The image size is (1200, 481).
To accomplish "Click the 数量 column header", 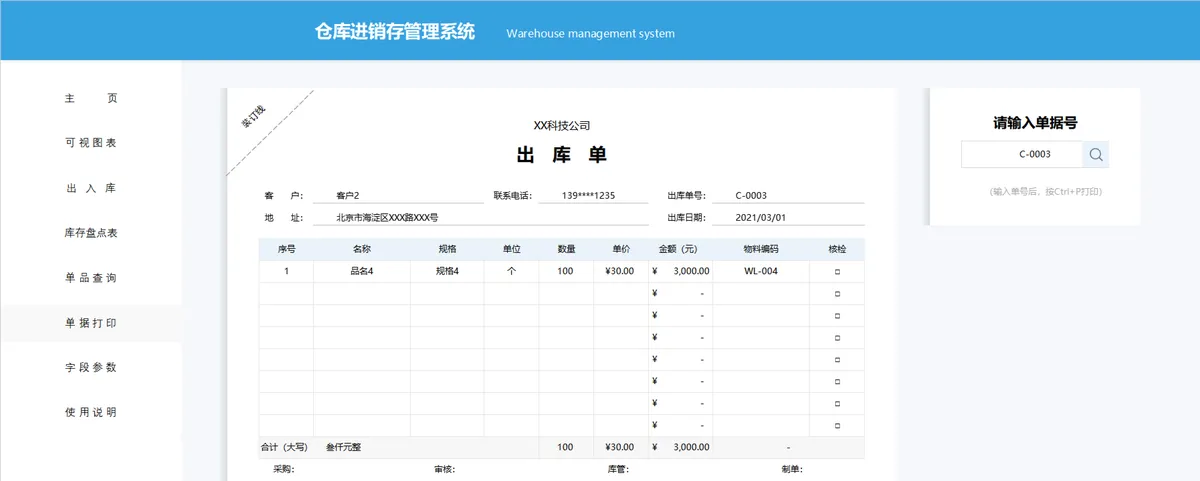I will (x=566, y=249).
